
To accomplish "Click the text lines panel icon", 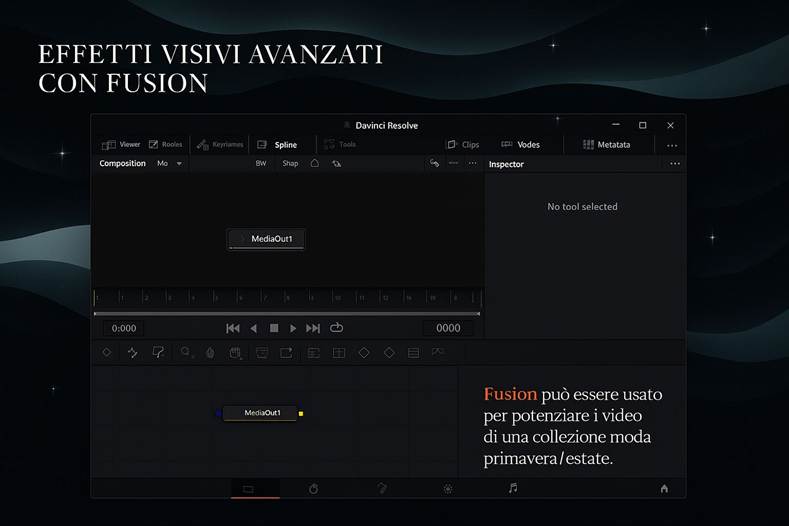I will point(313,353).
